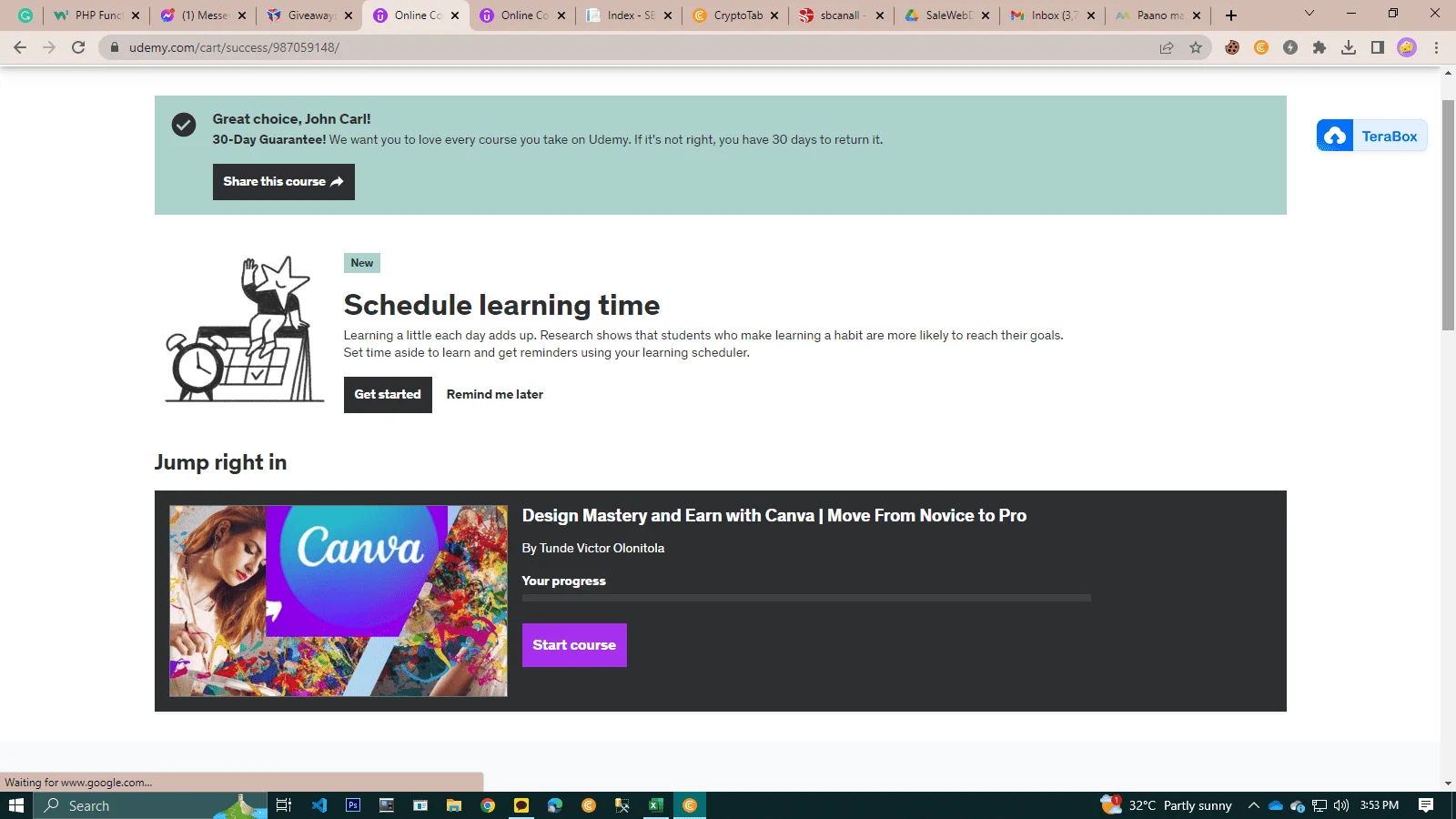Viewport: 1456px width, 819px height.
Task: Click the browser forward arrow
Action: pos(49,47)
